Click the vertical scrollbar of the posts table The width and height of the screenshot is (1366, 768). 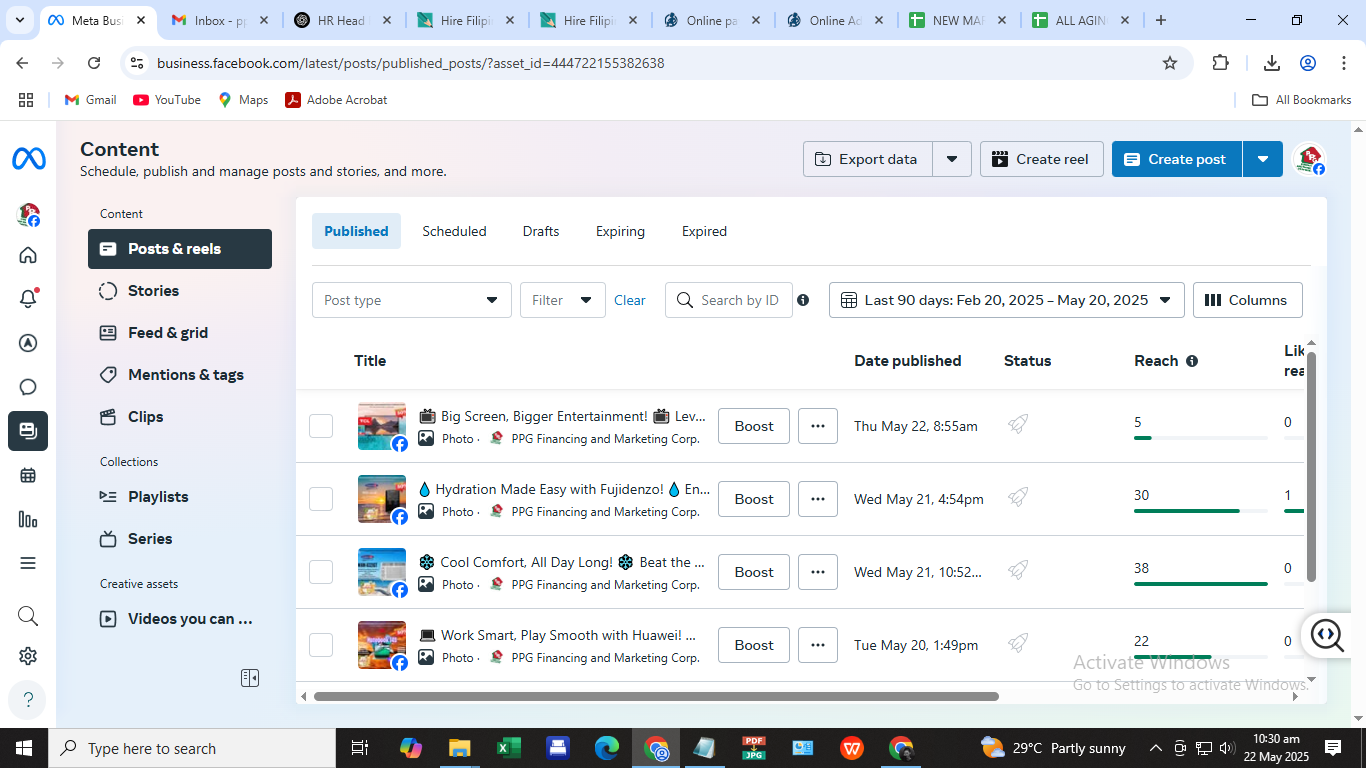pos(1312,466)
